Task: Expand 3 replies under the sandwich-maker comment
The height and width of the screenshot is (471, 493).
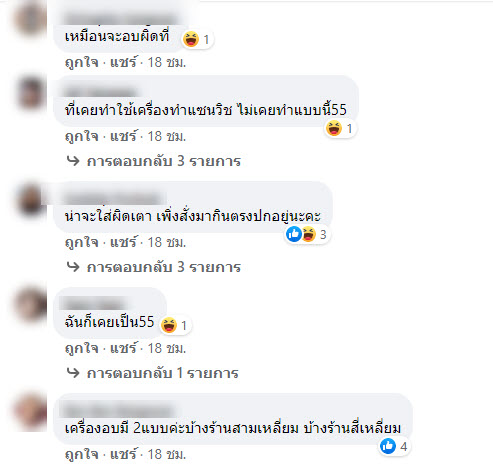Action: [x=164, y=161]
